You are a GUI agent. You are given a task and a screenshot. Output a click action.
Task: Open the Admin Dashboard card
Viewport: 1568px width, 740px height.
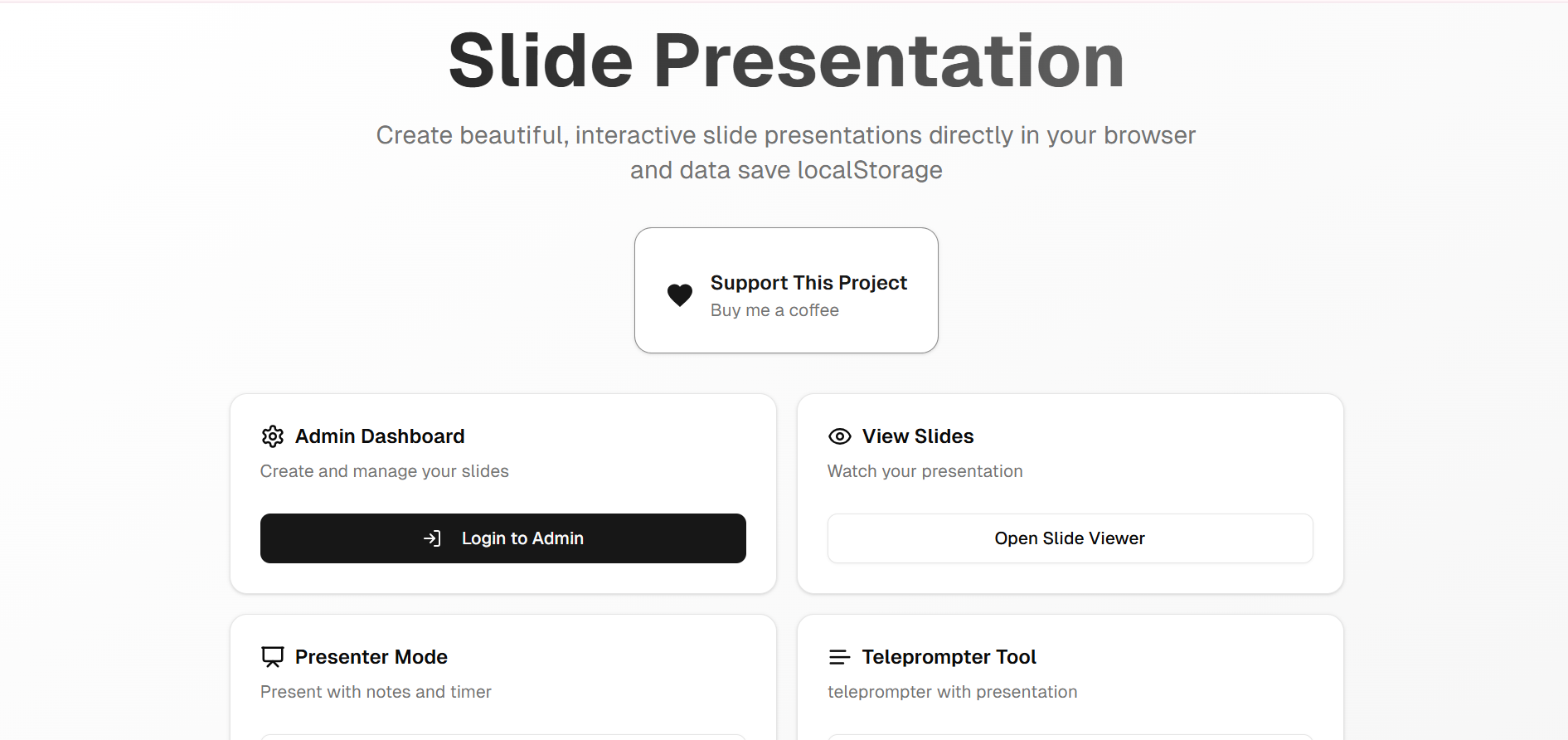click(502, 494)
